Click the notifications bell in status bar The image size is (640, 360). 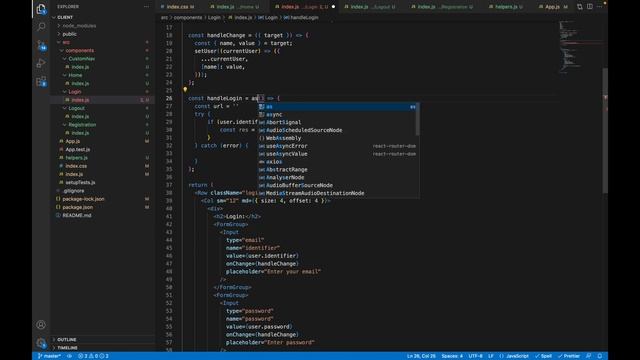pos(600,356)
